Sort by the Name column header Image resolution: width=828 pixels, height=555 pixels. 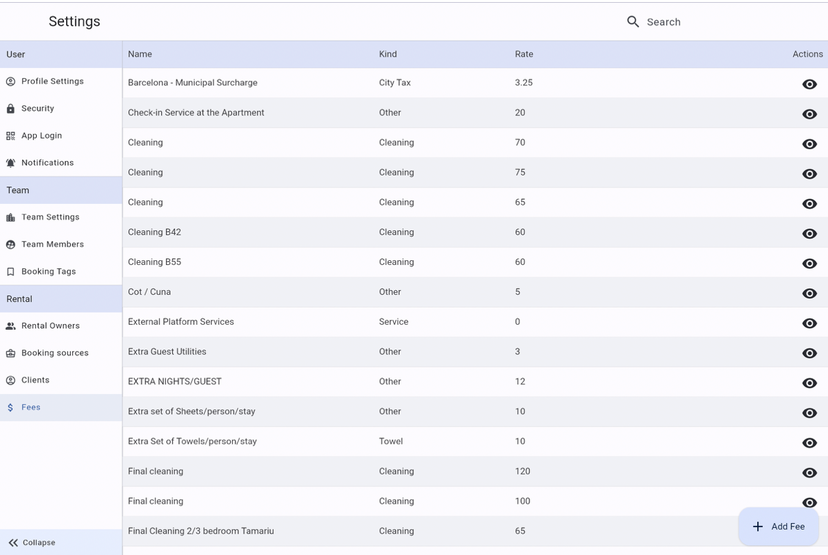pos(140,54)
